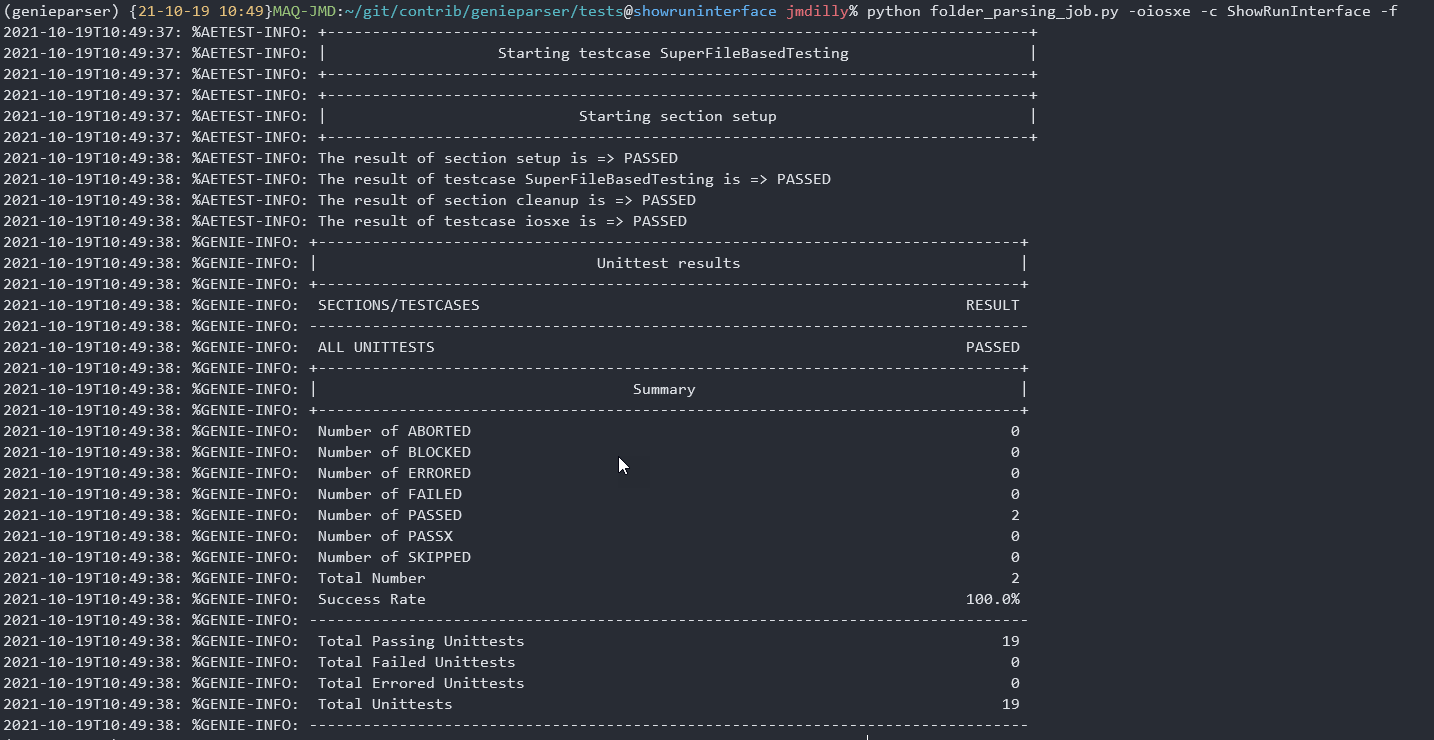Image resolution: width=1434 pixels, height=740 pixels.
Task: Click the 'Total Passing Unittests' label
Action: (421, 641)
